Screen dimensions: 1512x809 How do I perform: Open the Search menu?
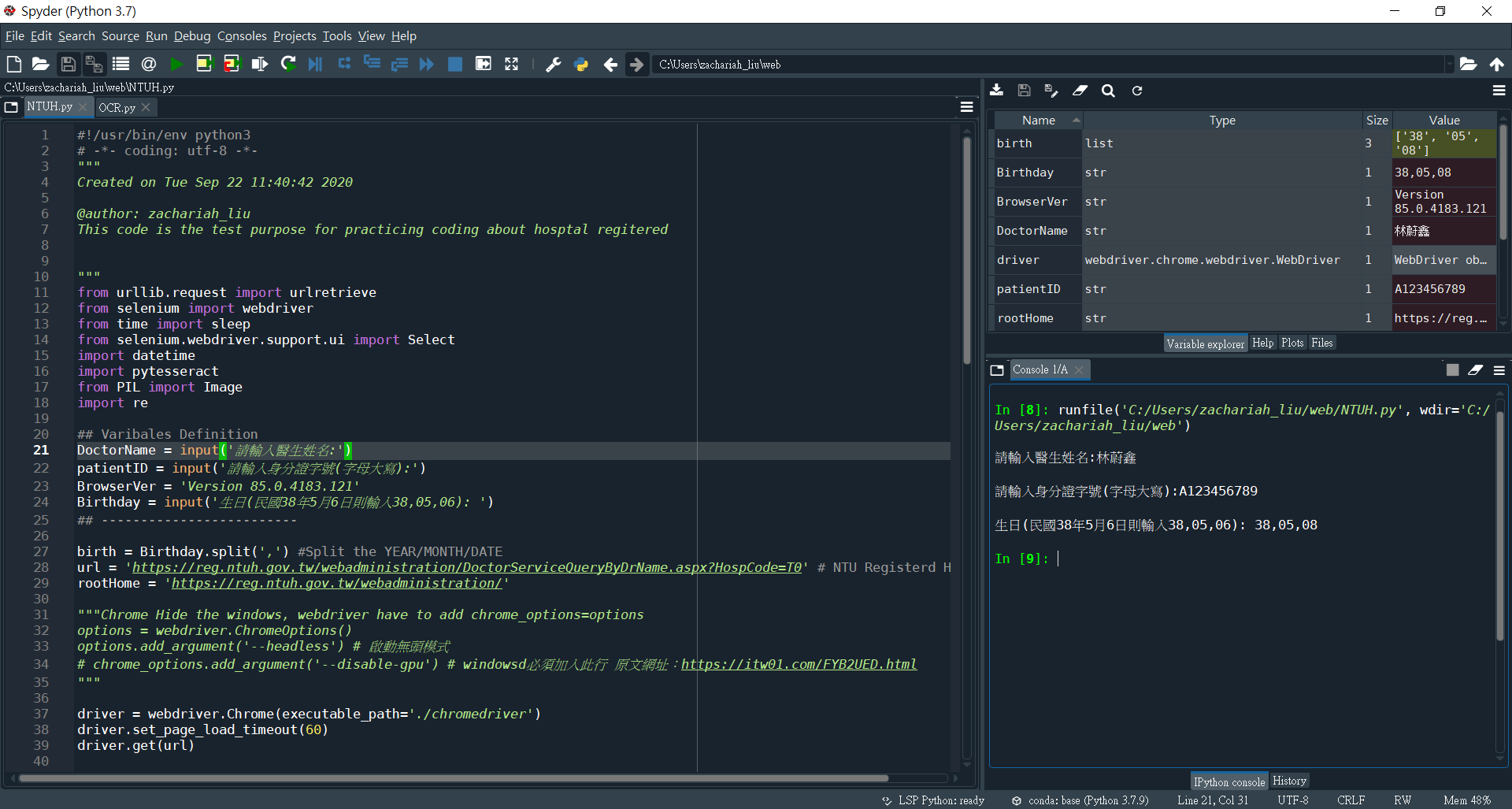[76, 36]
